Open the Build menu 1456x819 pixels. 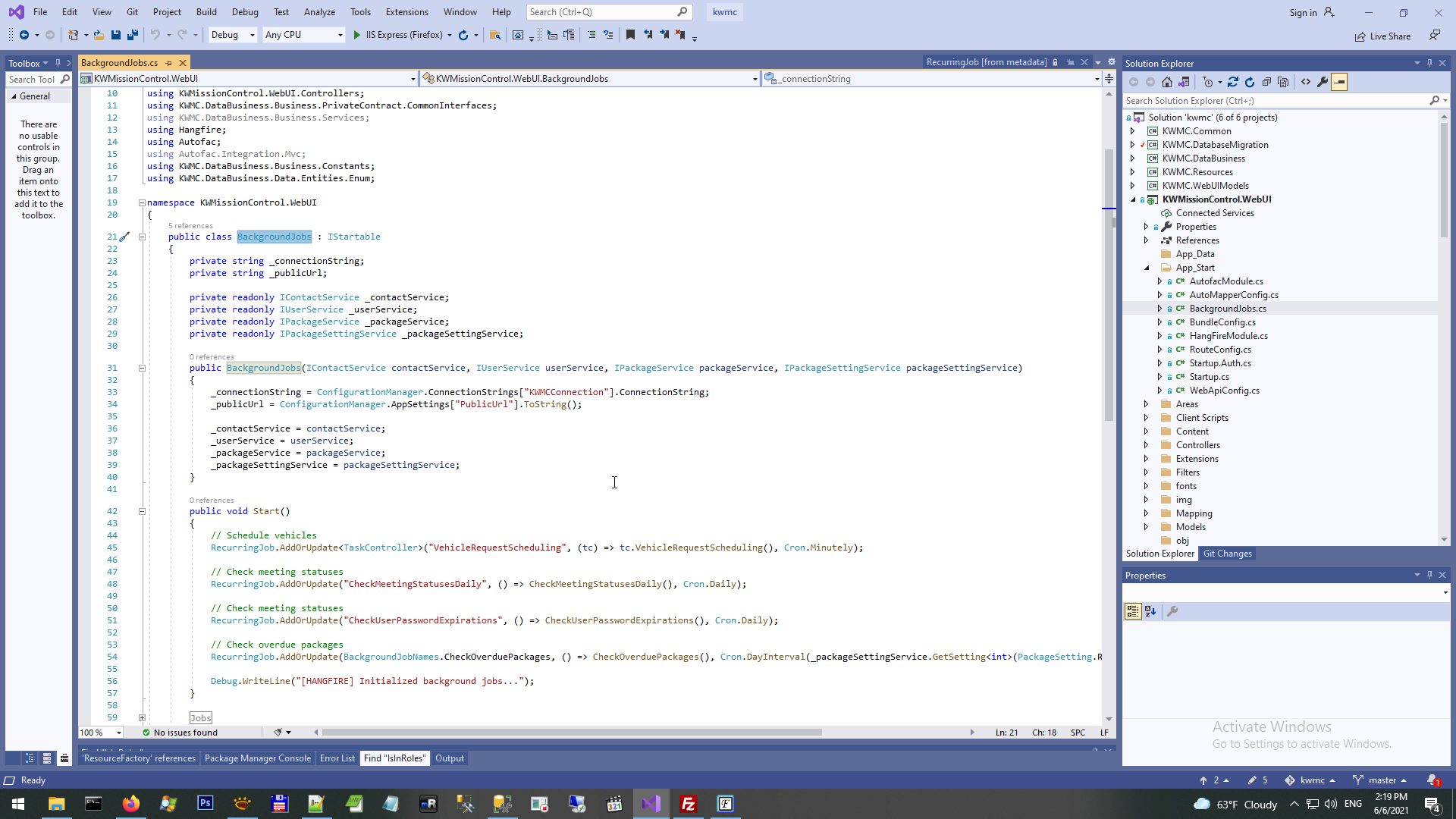[x=206, y=12]
